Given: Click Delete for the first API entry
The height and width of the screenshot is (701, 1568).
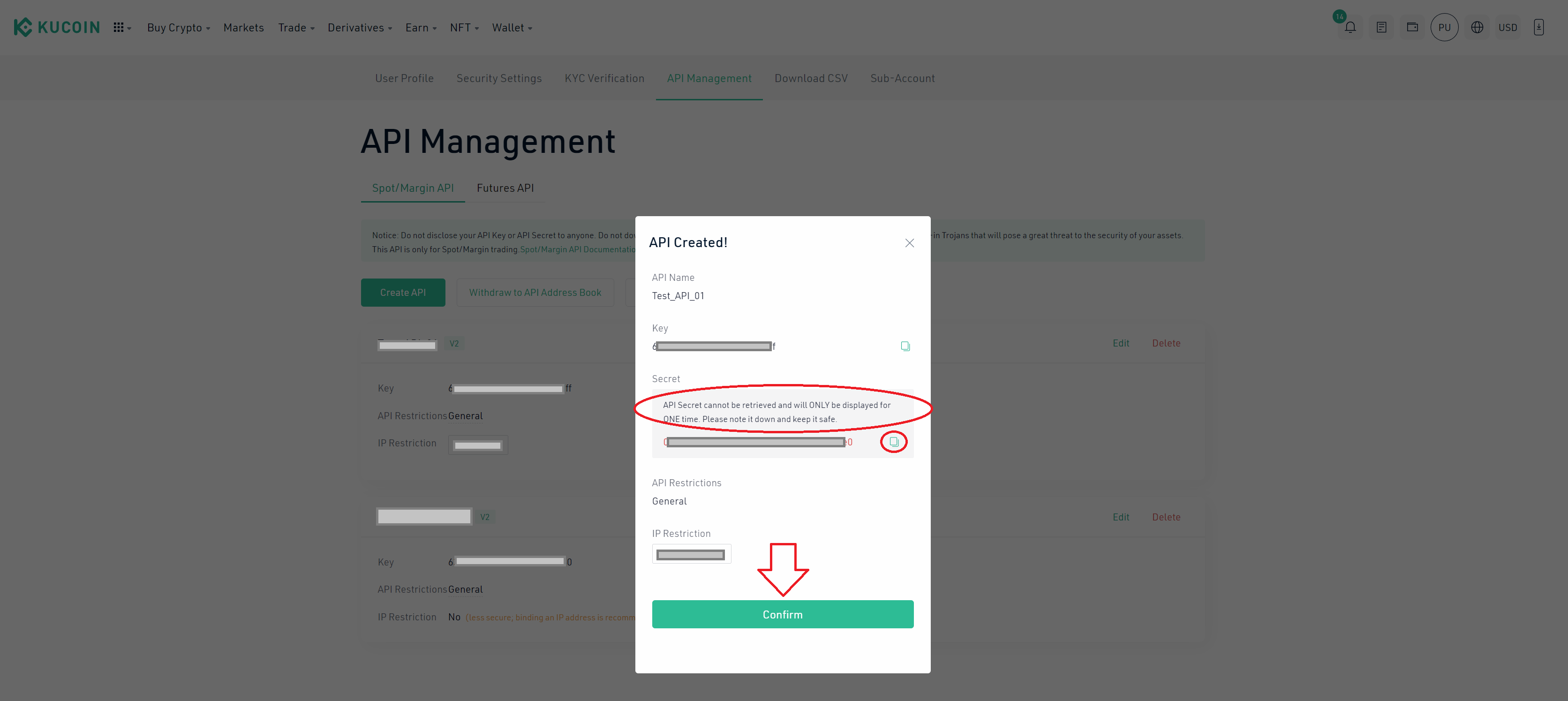Looking at the screenshot, I should 1166,343.
